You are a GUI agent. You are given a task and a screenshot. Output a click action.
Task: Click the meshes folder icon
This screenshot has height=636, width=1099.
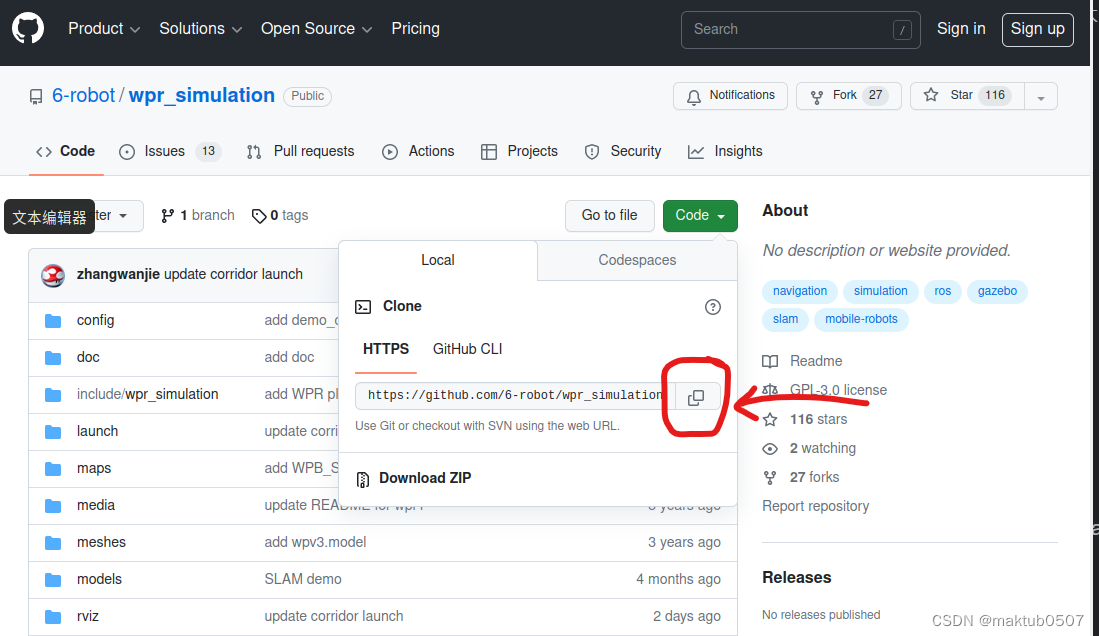(x=53, y=543)
